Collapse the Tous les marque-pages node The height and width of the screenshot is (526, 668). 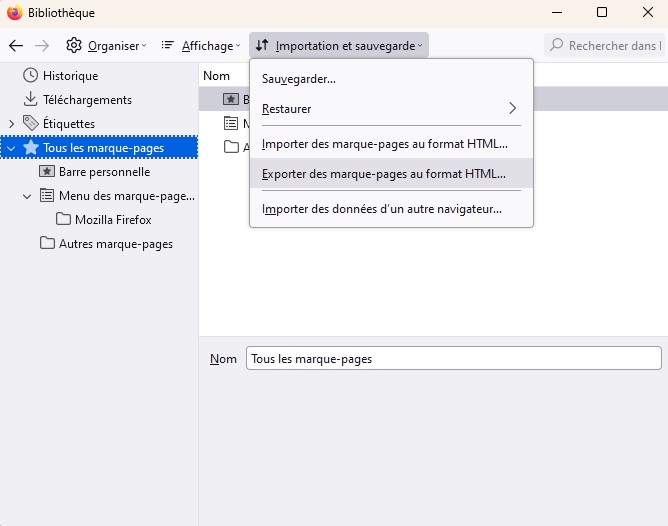pyautogui.click(x=11, y=148)
